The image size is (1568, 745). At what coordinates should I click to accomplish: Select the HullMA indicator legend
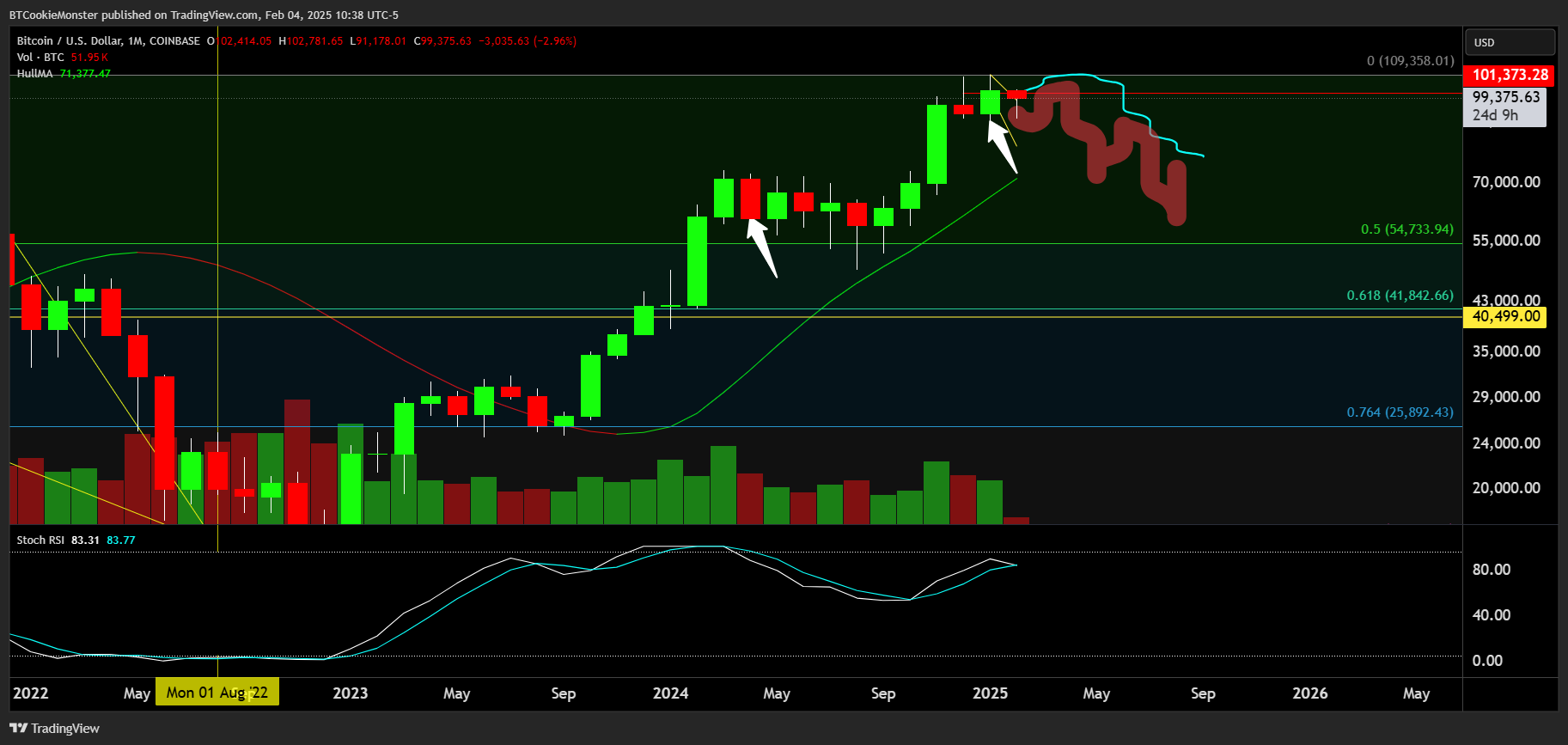(x=34, y=73)
